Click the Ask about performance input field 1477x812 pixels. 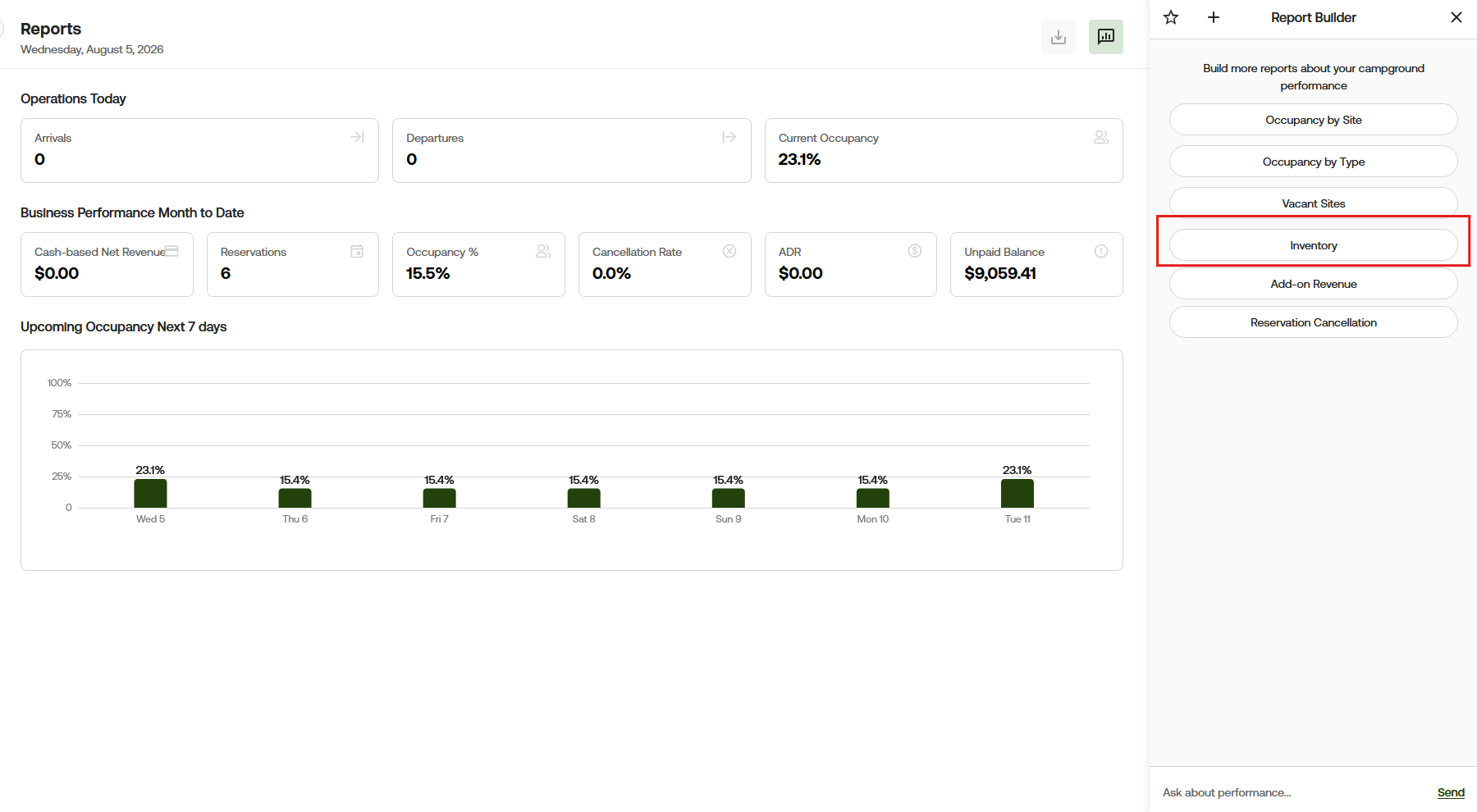point(1292,792)
